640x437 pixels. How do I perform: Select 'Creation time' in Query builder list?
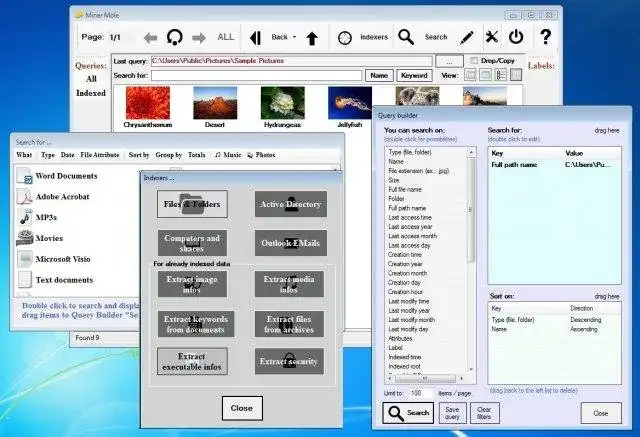[x=404, y=255]
